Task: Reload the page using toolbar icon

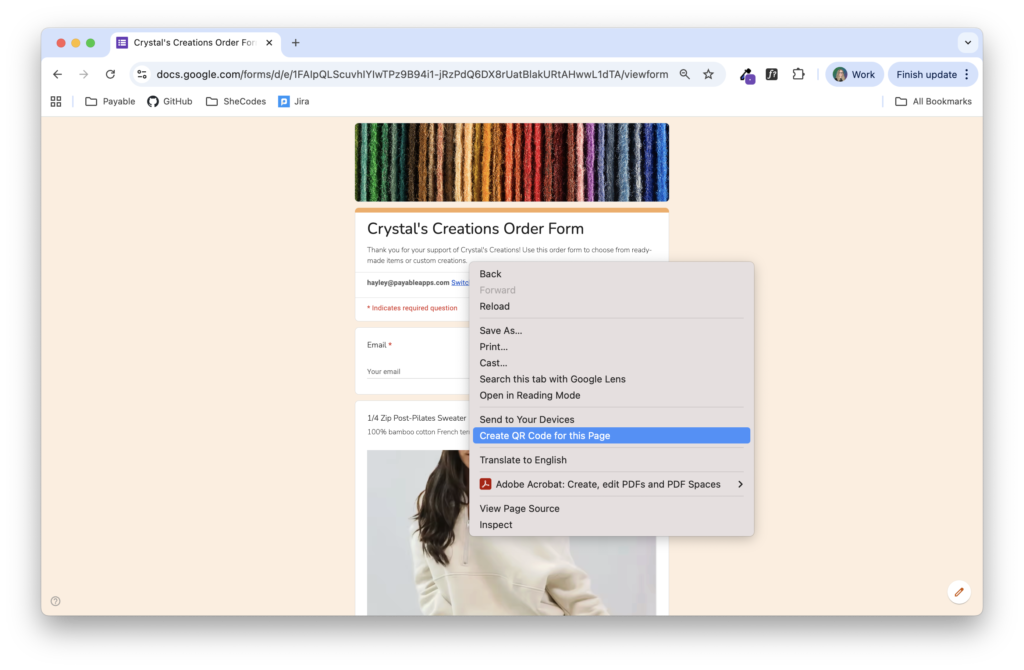Action: tap(110, 74)
